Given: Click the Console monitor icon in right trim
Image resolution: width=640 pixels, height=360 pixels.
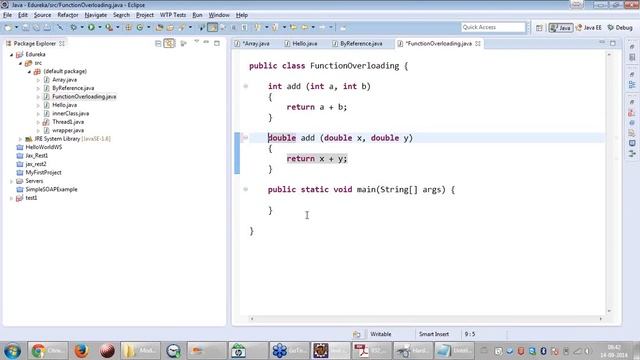Looking at the screenshot, I should coord(632,143).
